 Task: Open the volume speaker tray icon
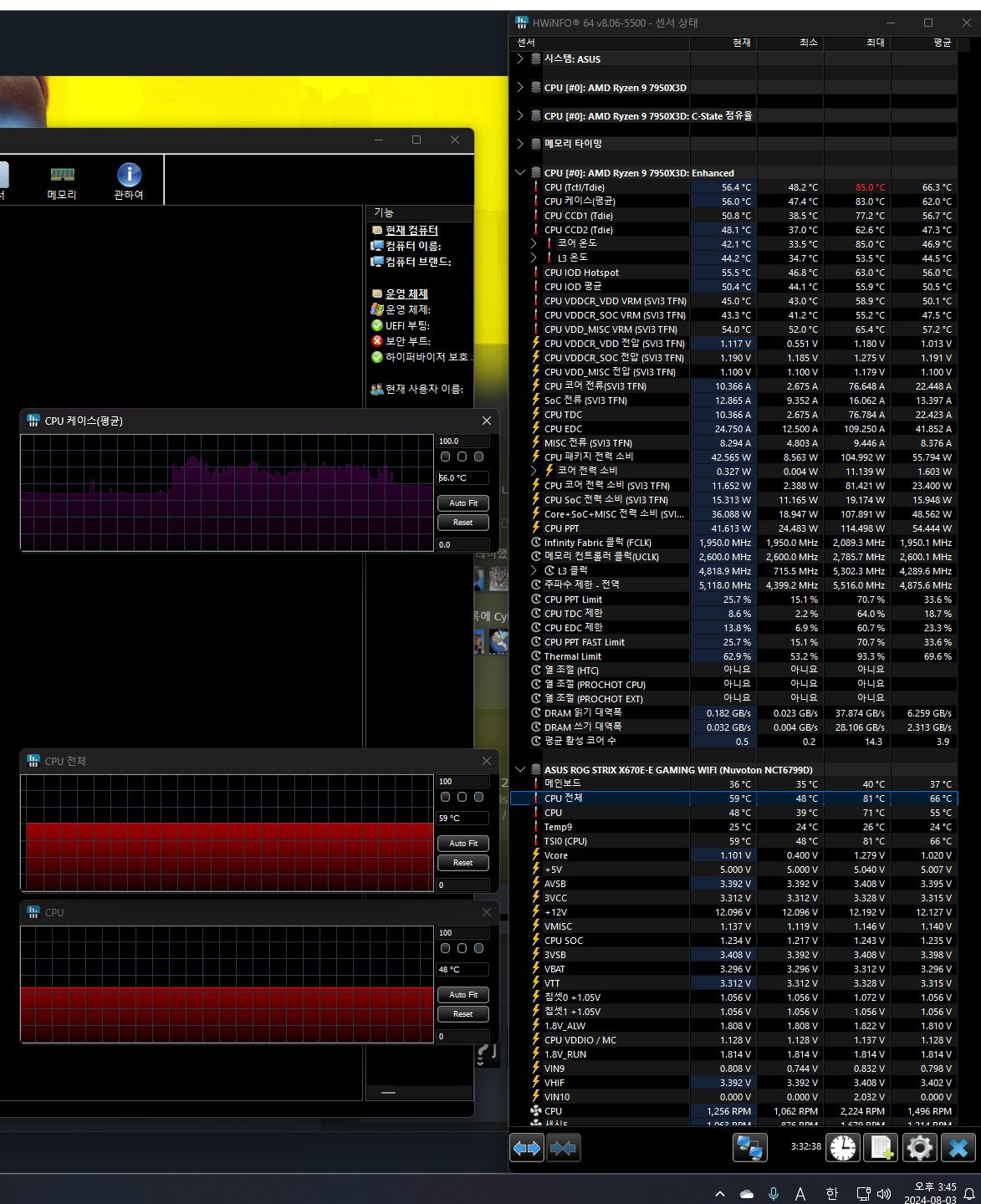(884, 1194)
